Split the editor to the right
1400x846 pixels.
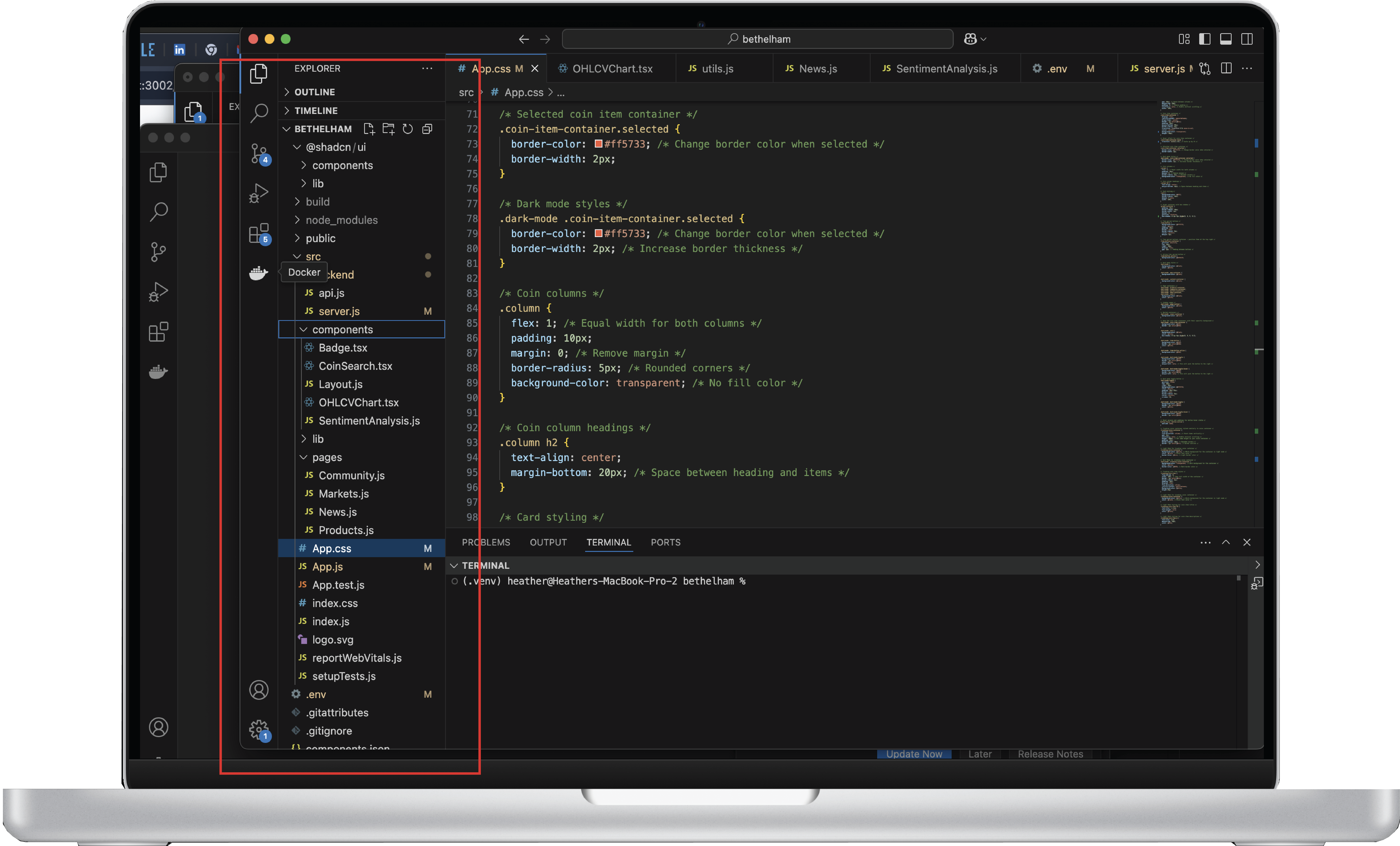point(1226,68)
